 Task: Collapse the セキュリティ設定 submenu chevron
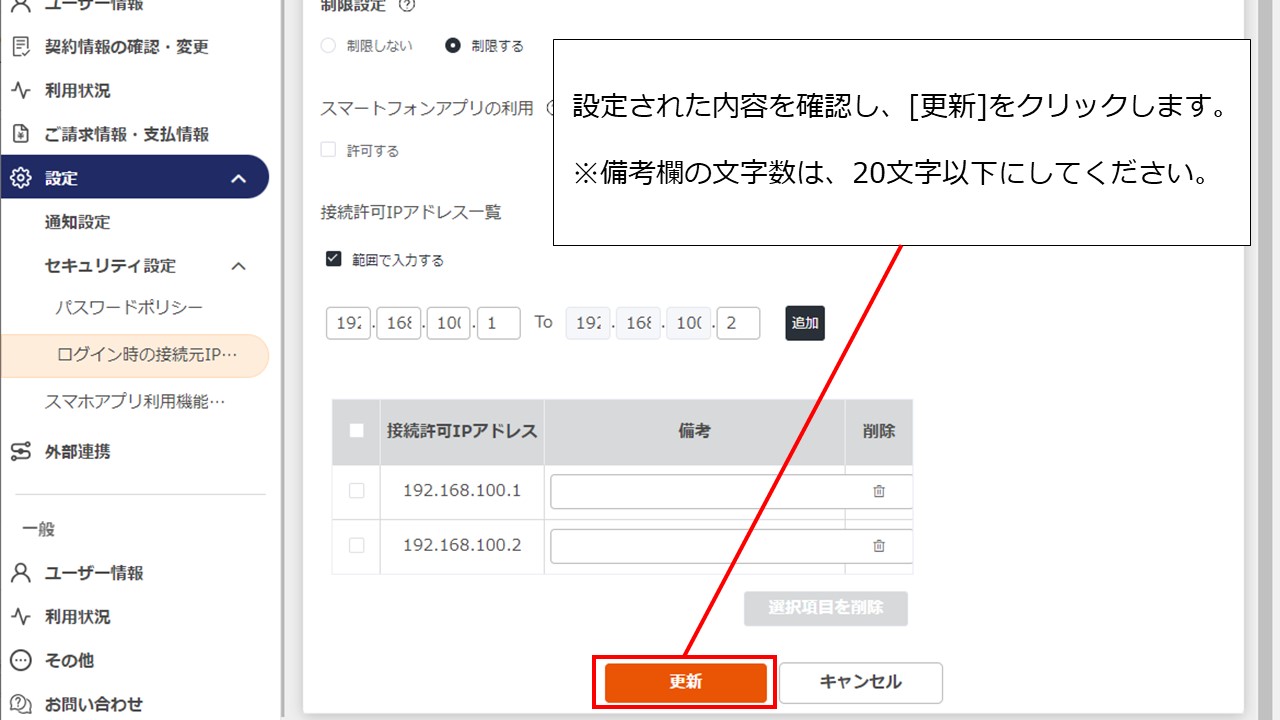coord(239,266)
